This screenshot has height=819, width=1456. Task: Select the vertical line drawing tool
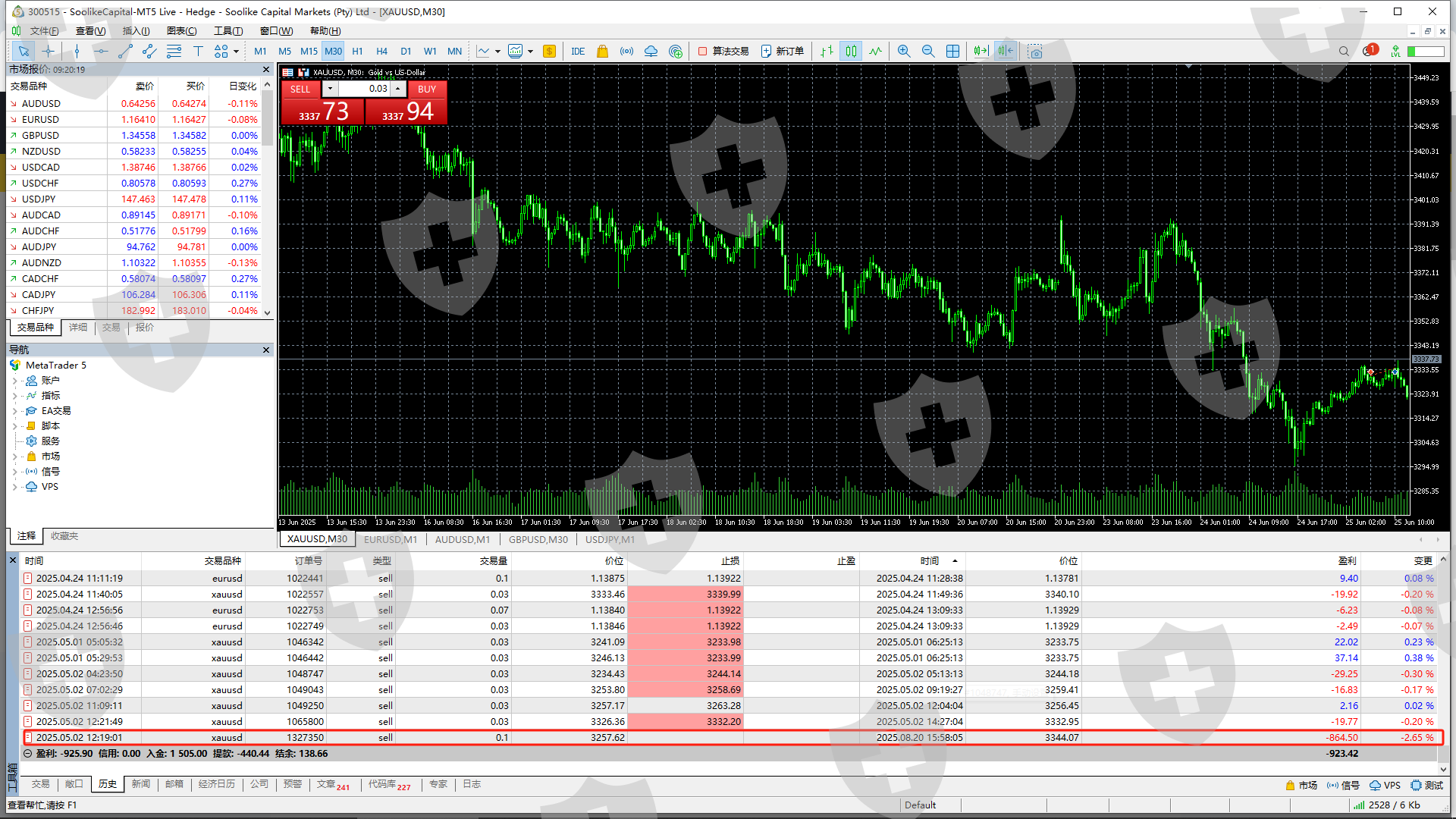point(77,51)
